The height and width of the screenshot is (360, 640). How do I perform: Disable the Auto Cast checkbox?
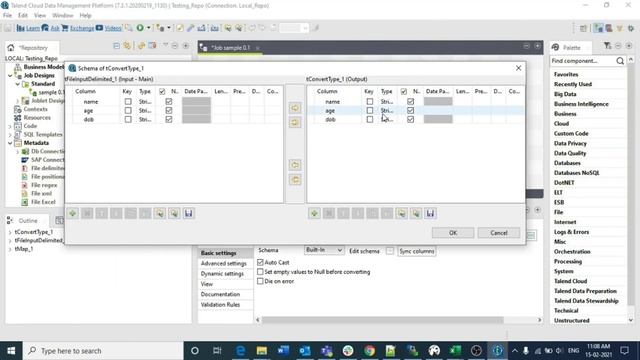[260, 262]
